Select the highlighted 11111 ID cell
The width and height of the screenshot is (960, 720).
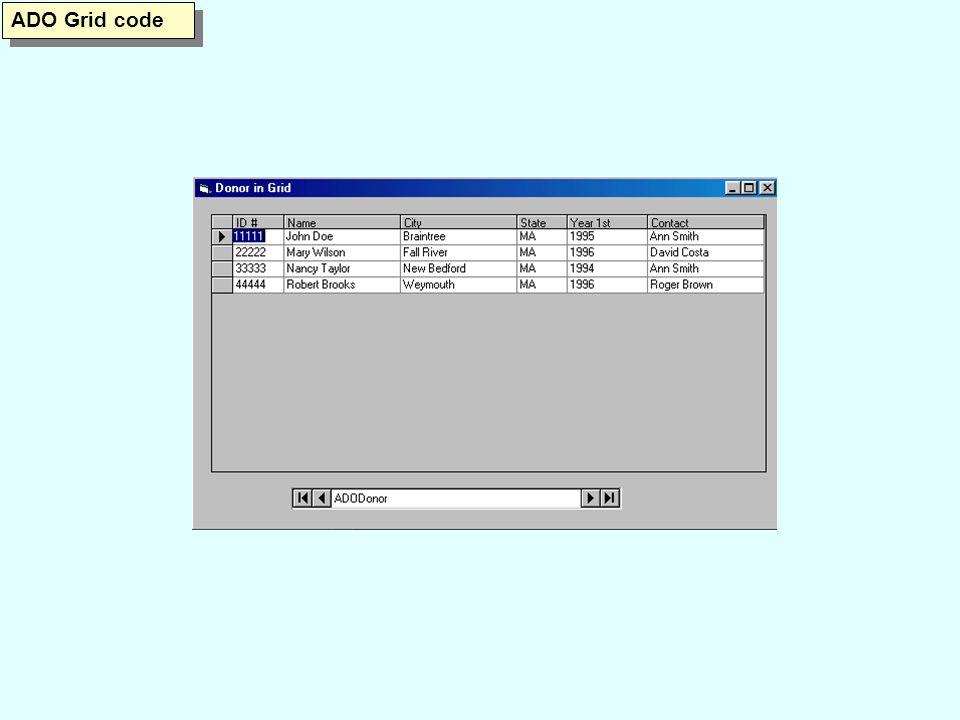[258, 236]
